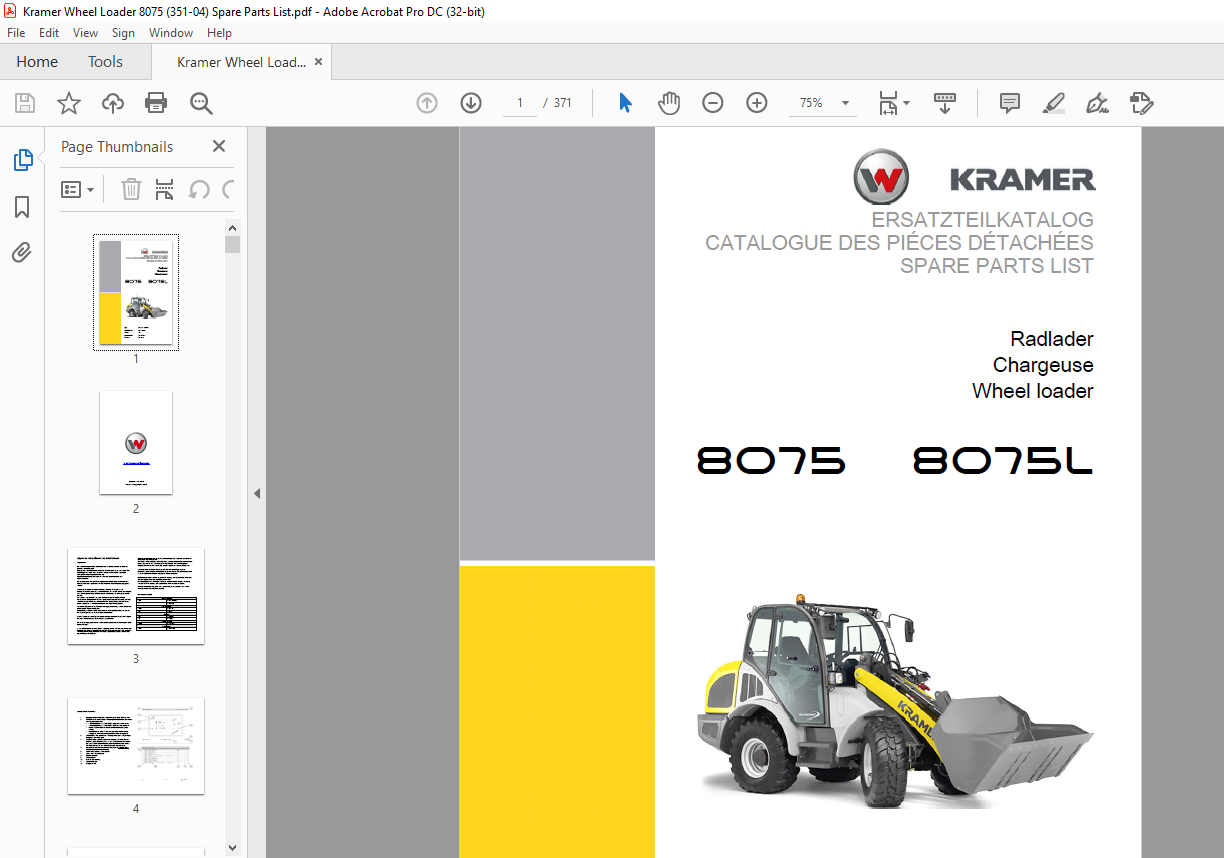Close the Kramer Wheel Load... document tab
Screen dimensions: 1224x858
click(318, 62)
